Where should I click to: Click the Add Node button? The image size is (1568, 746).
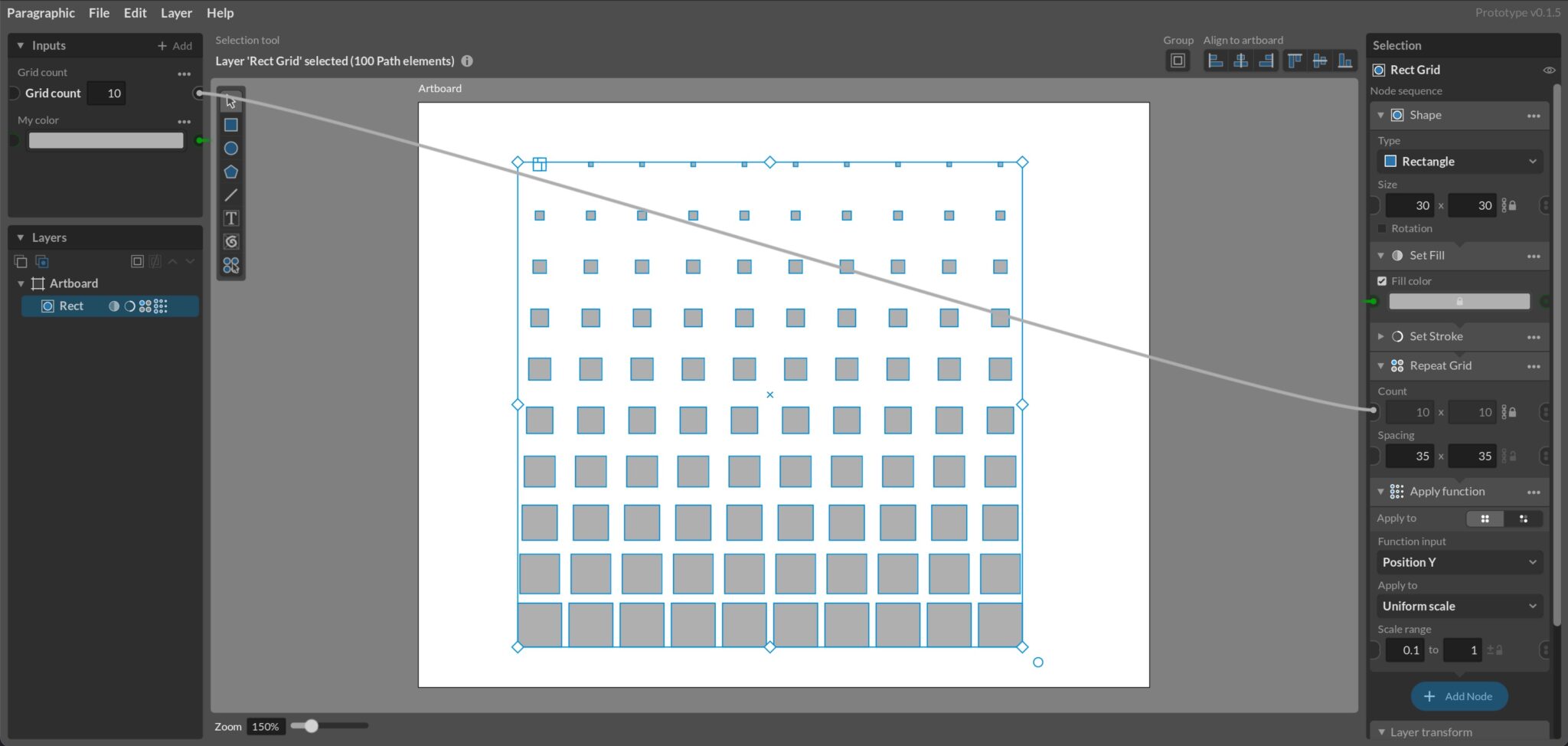1459,696
